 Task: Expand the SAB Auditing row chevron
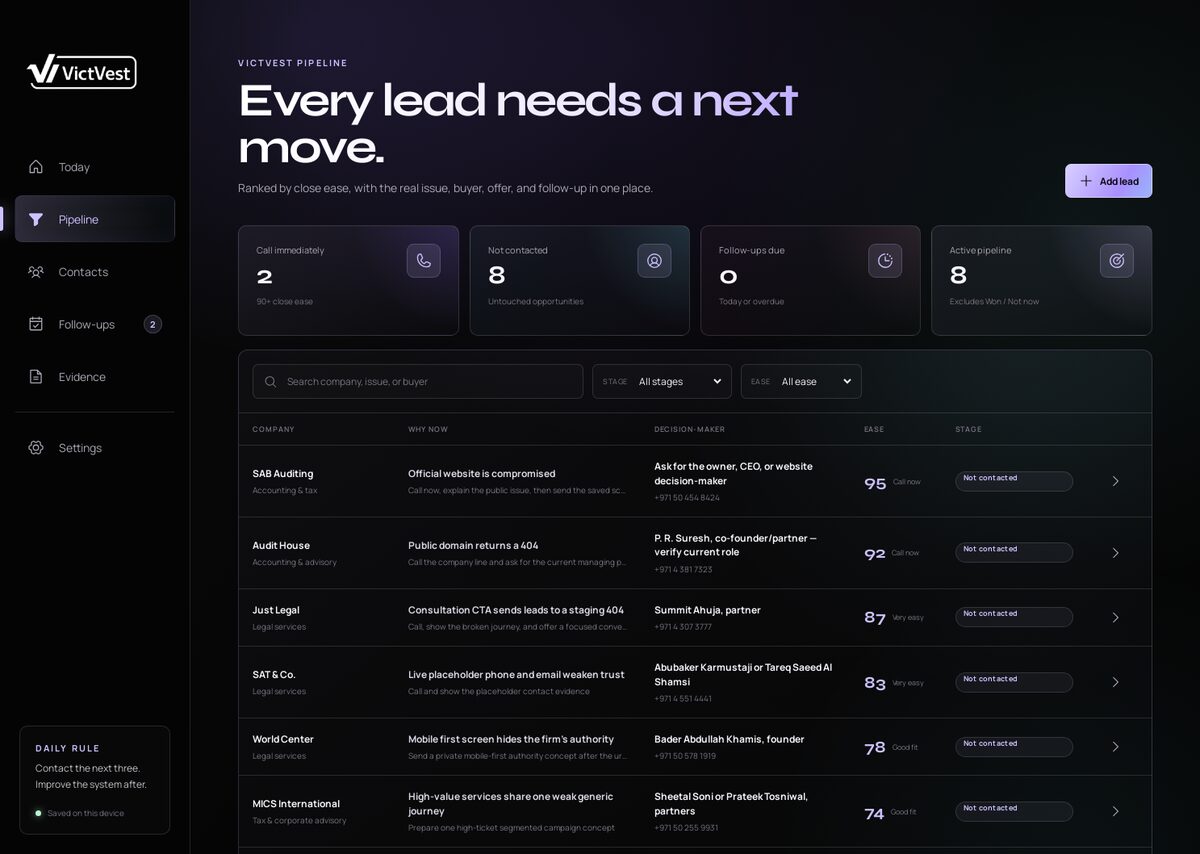point(1116,481)
